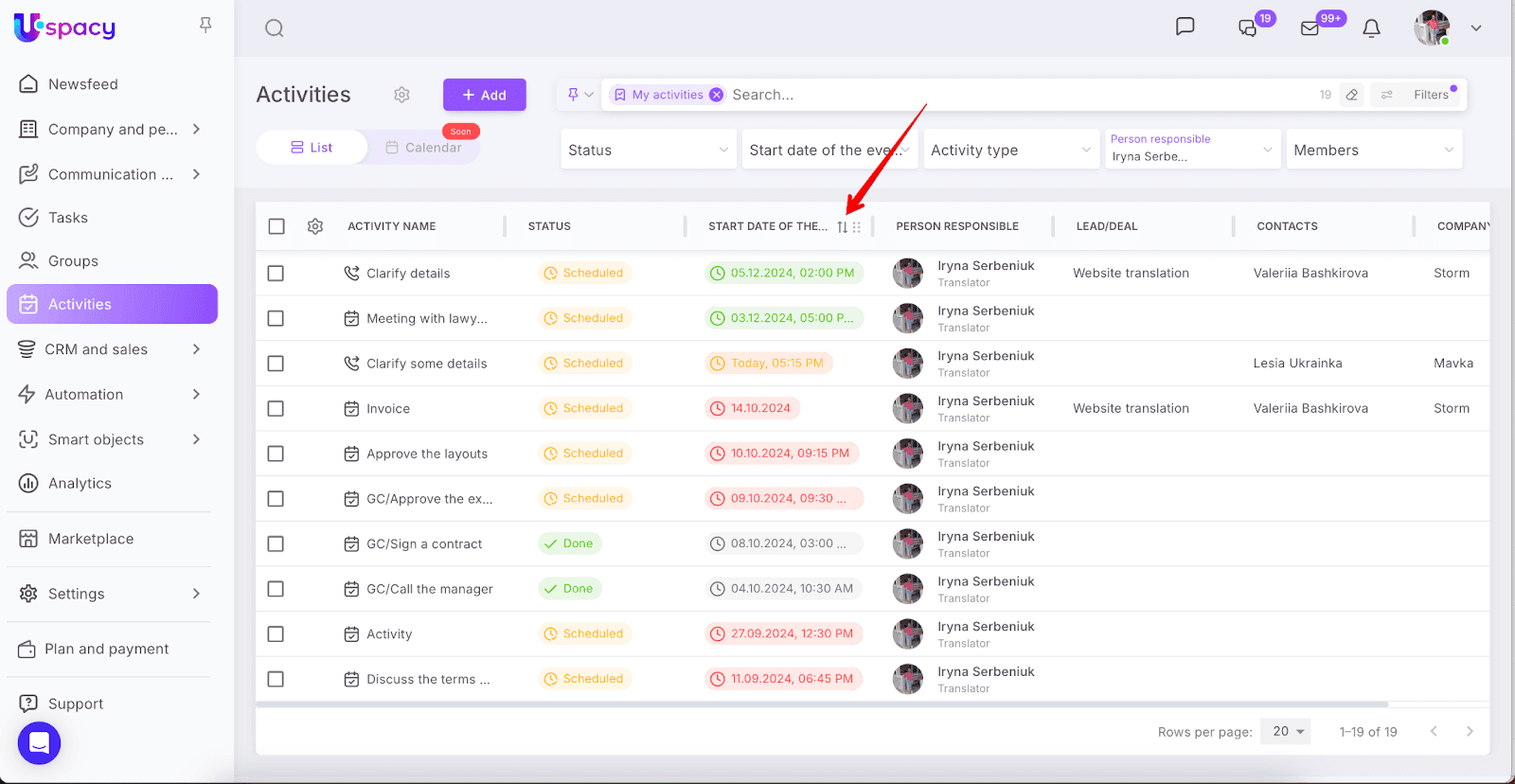1515x784 pixels.
Task: Open the mail inbox icon with 99+ badge
Action: click(x=1310, y=28)
